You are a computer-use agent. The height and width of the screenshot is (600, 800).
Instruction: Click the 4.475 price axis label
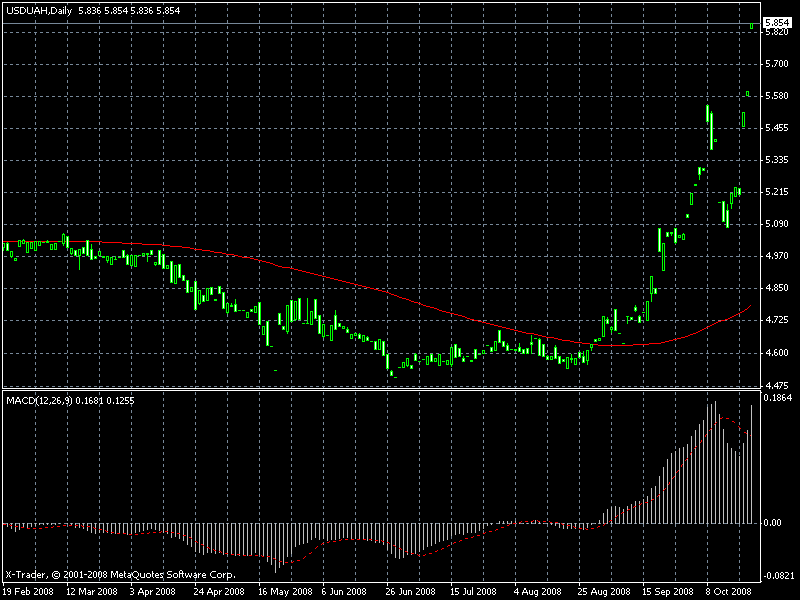pos(777,385)
